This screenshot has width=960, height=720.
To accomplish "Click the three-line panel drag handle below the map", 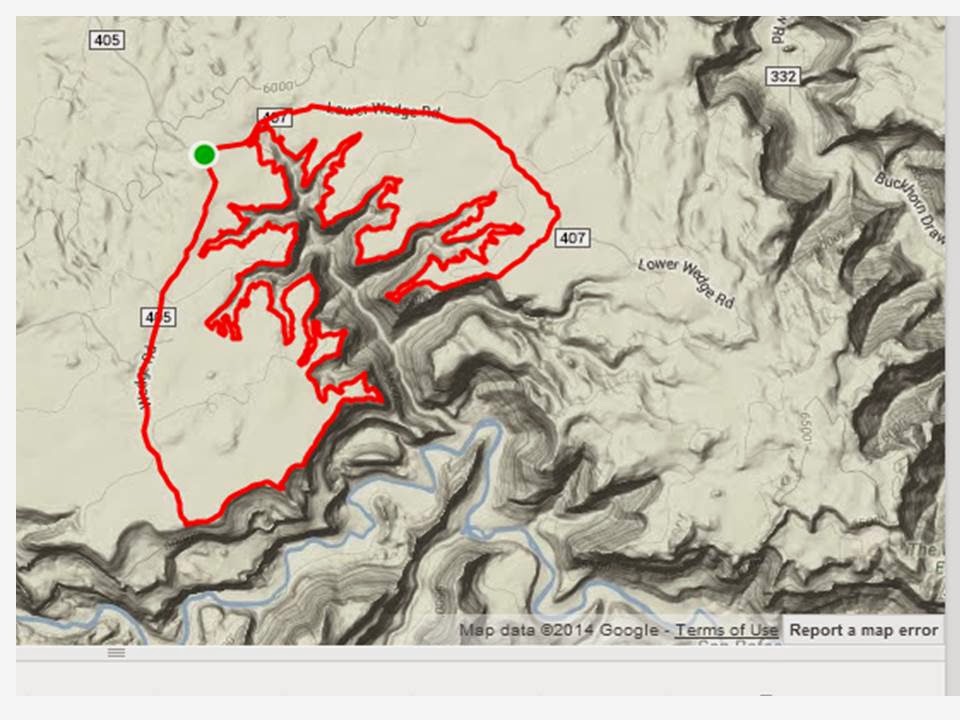I will (116, 652).
